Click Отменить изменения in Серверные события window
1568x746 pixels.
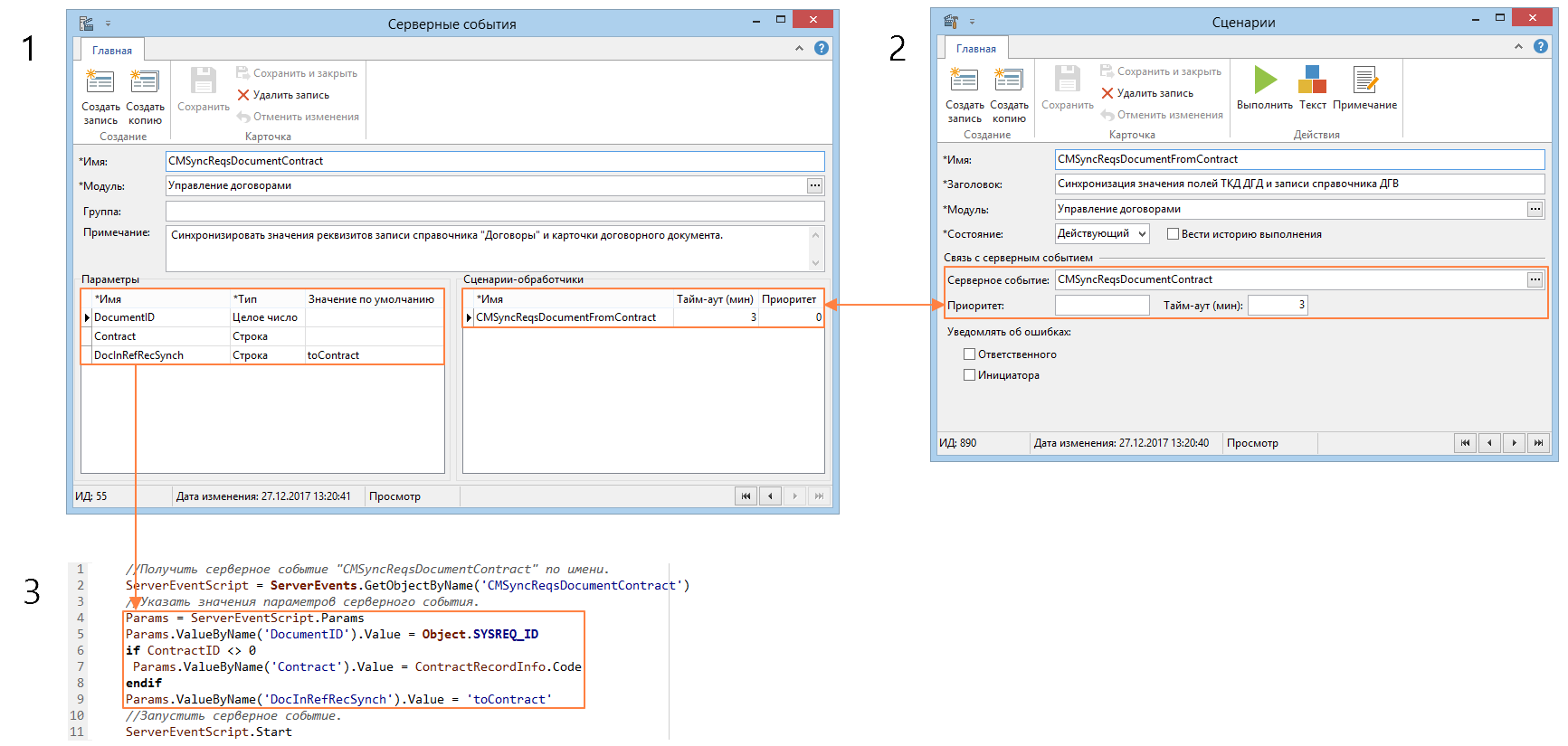tap(298, 117)
